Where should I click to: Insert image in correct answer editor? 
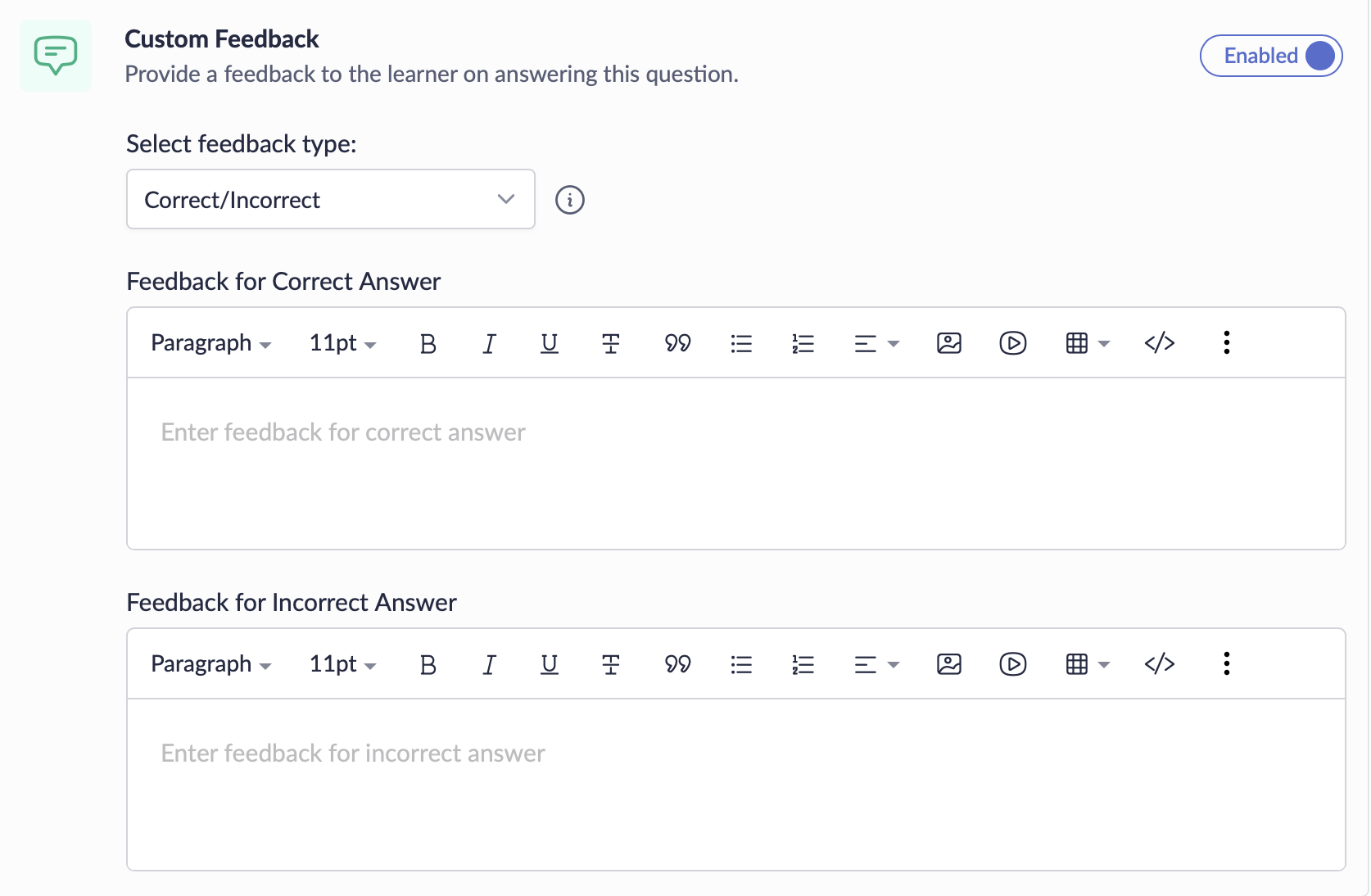[949, 343]
